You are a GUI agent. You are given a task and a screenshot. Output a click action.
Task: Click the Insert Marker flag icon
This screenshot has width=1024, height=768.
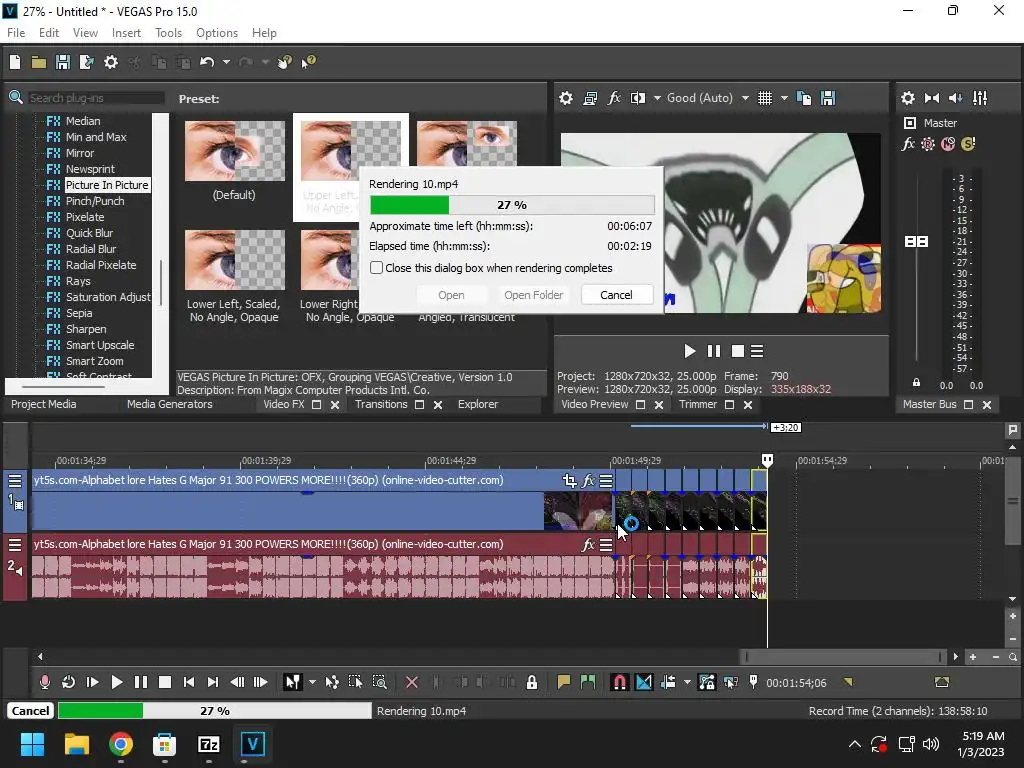[x=564, y=682]
